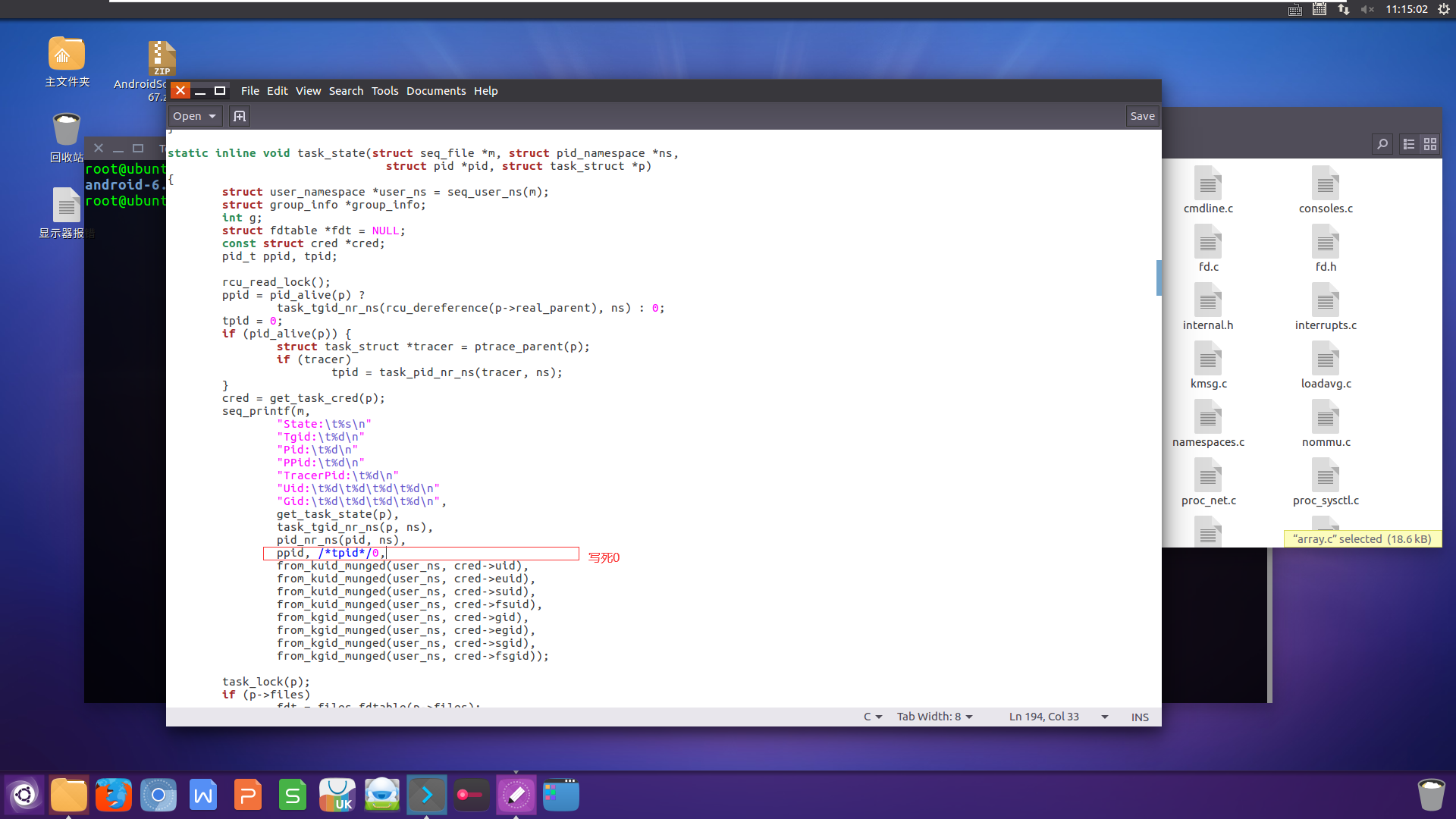Open the recycle bin desktop icon
The height and width of the screenshot is (819, 1456).
coord(67,138)
